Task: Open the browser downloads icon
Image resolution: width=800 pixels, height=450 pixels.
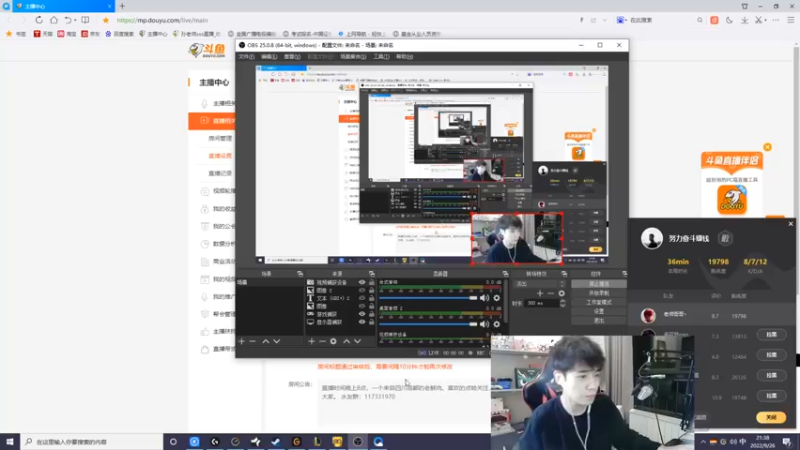Action: coord(744,20)
